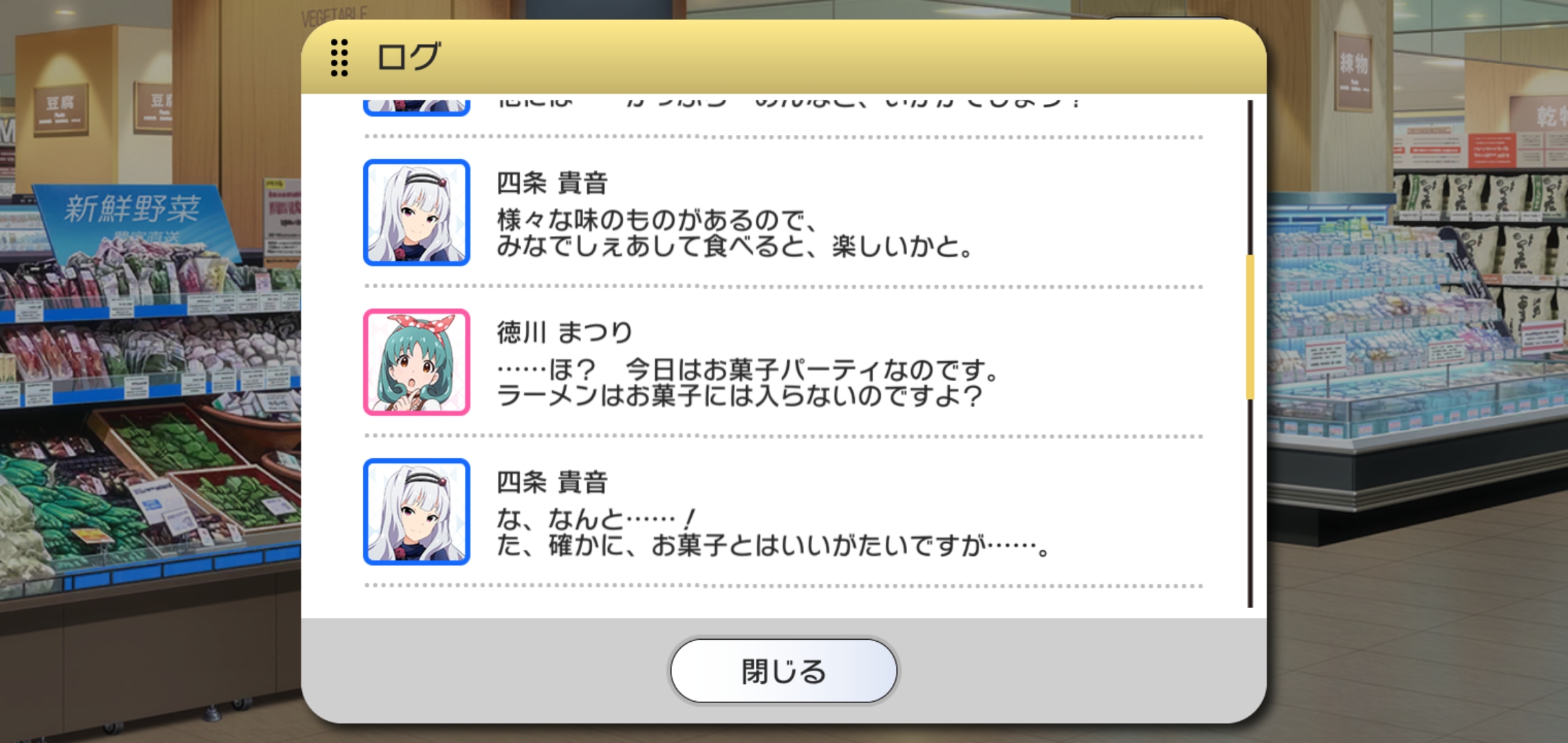Select the 徳川 まつり speaker name
Image resolution: width=1568 pixels, height=743 pixels.
click(x=565, y=332)
